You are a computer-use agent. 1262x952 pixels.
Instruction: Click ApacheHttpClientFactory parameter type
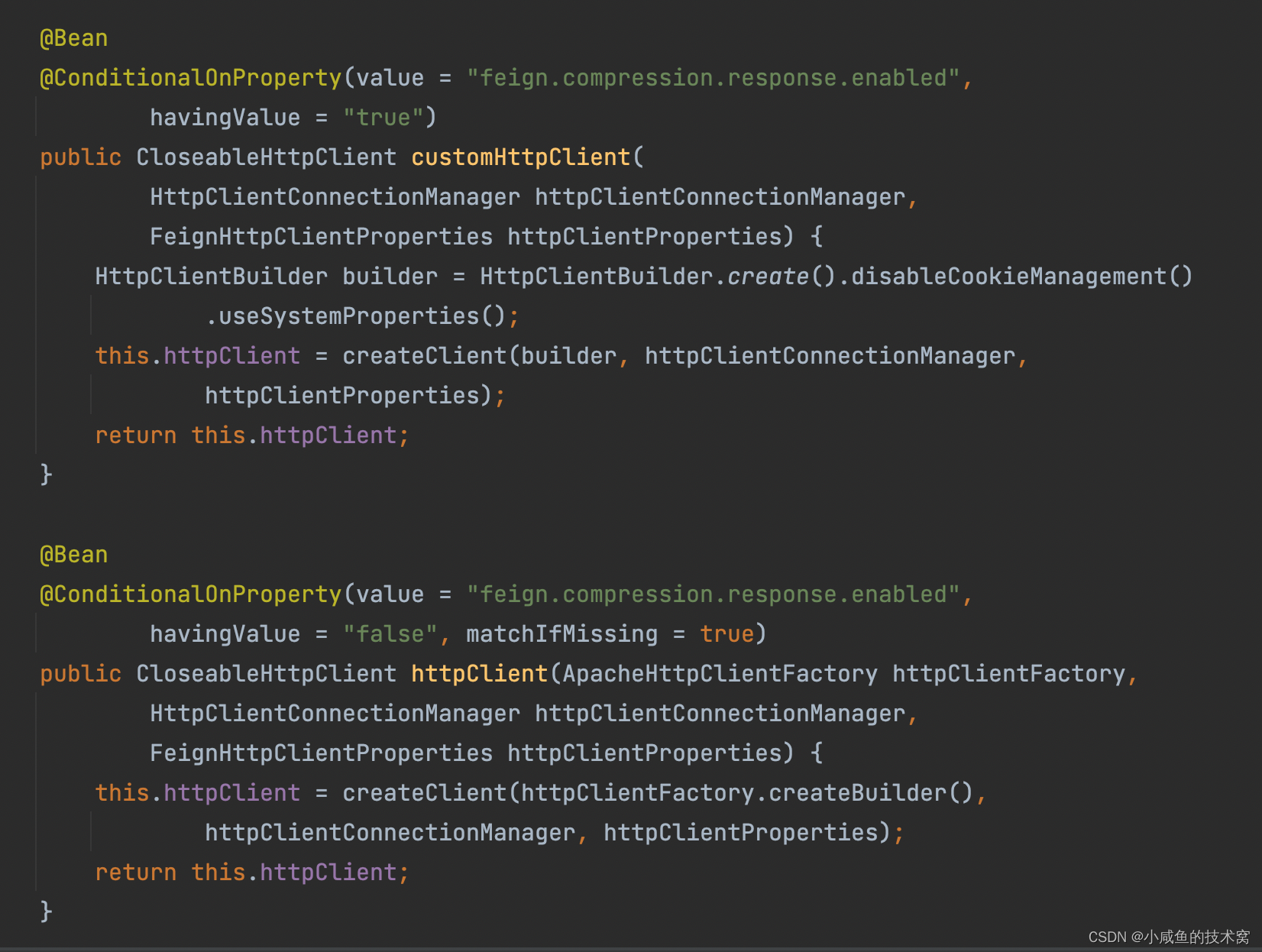pyautogui.click(x=720, y=674)
